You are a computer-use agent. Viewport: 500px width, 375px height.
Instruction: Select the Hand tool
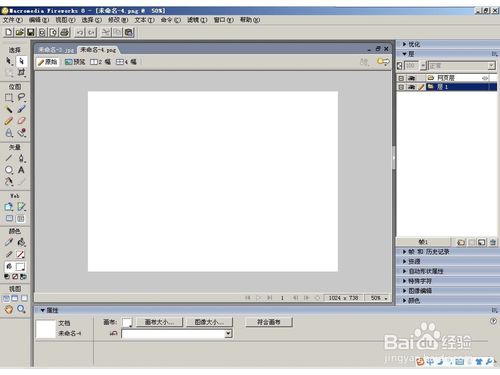[x=9, y=309]
